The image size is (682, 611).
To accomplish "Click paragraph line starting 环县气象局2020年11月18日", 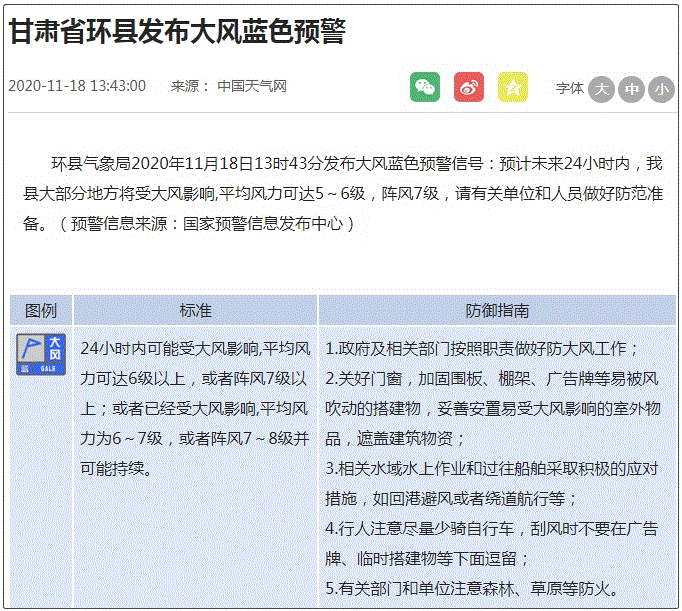I will (357, 164).
